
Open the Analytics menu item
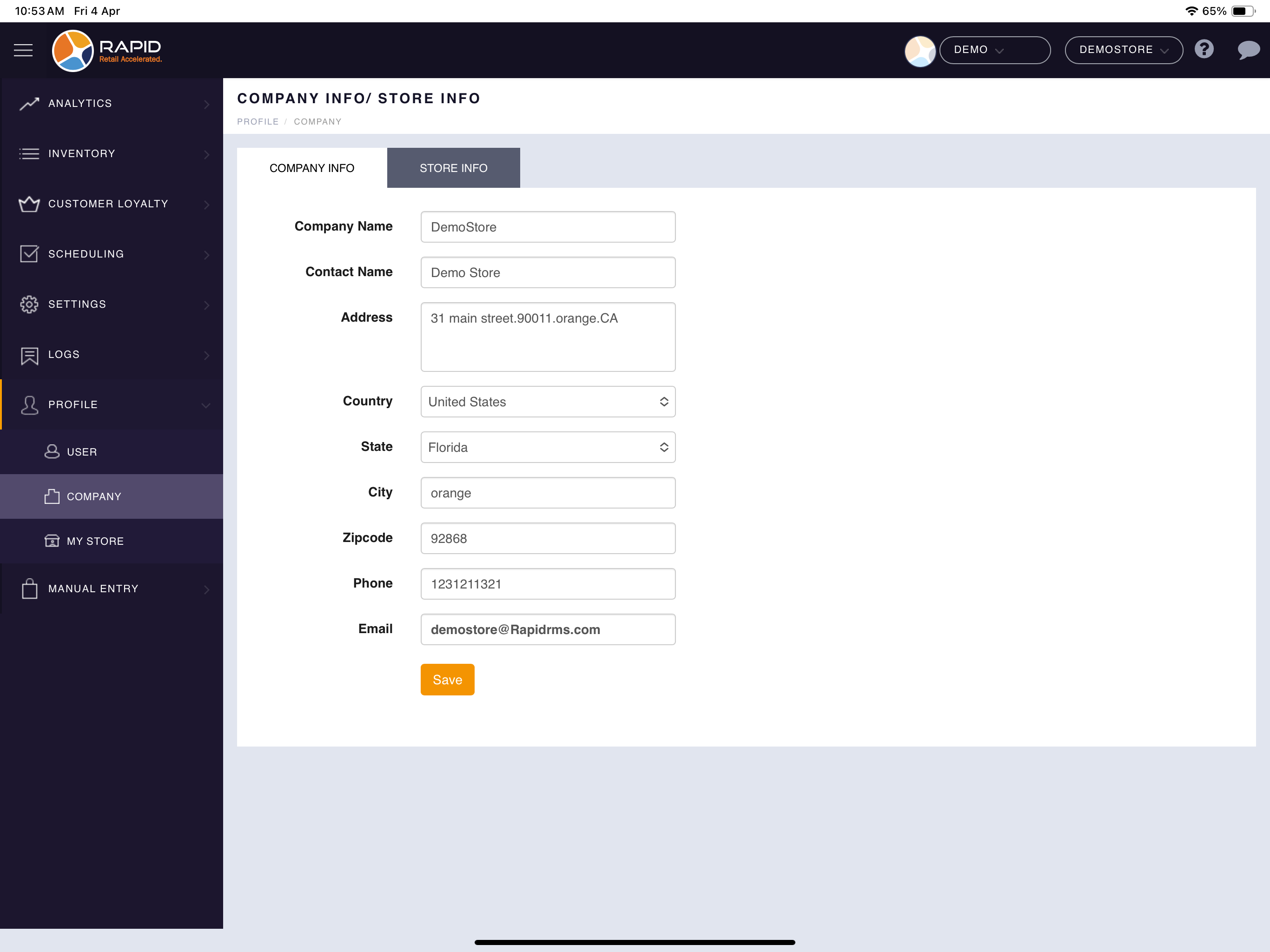coord(112,103)
